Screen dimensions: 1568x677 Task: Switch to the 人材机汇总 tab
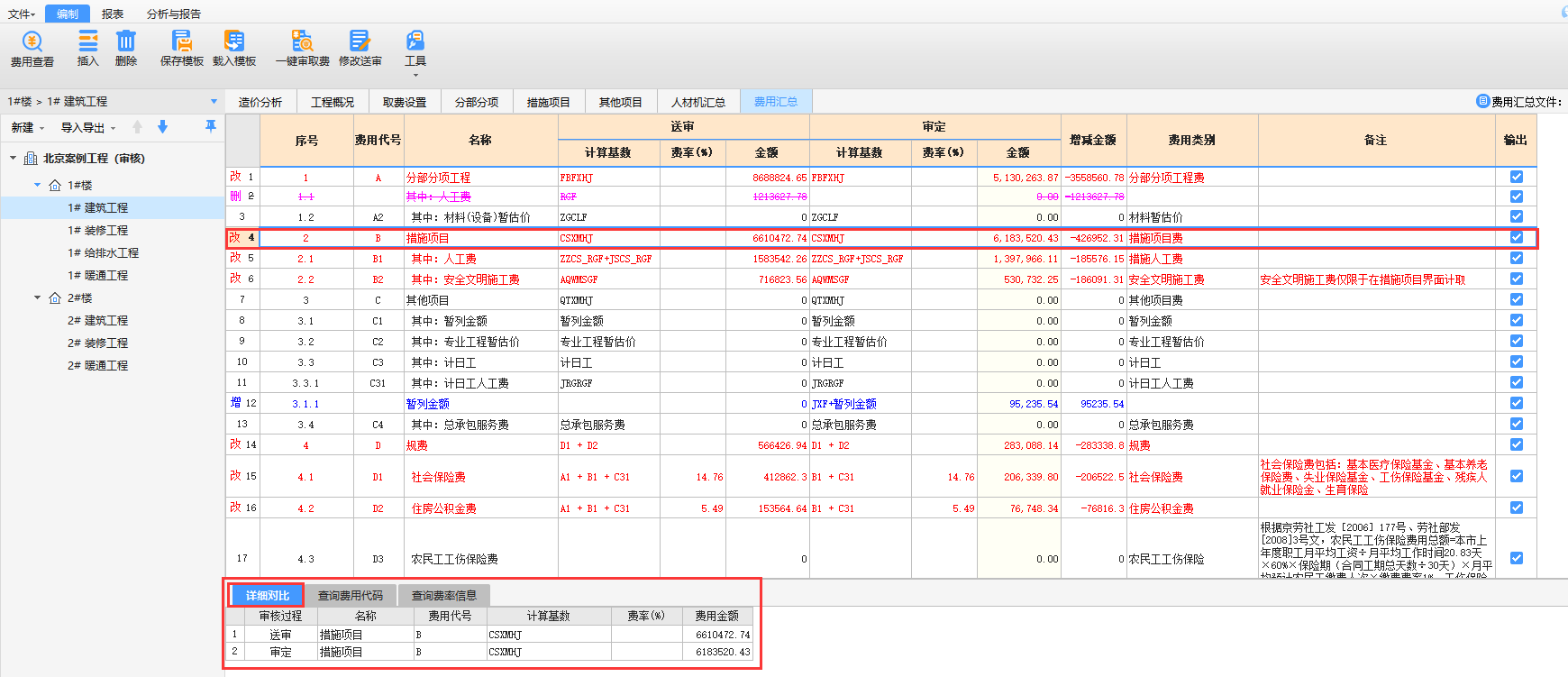click(698, 102)
